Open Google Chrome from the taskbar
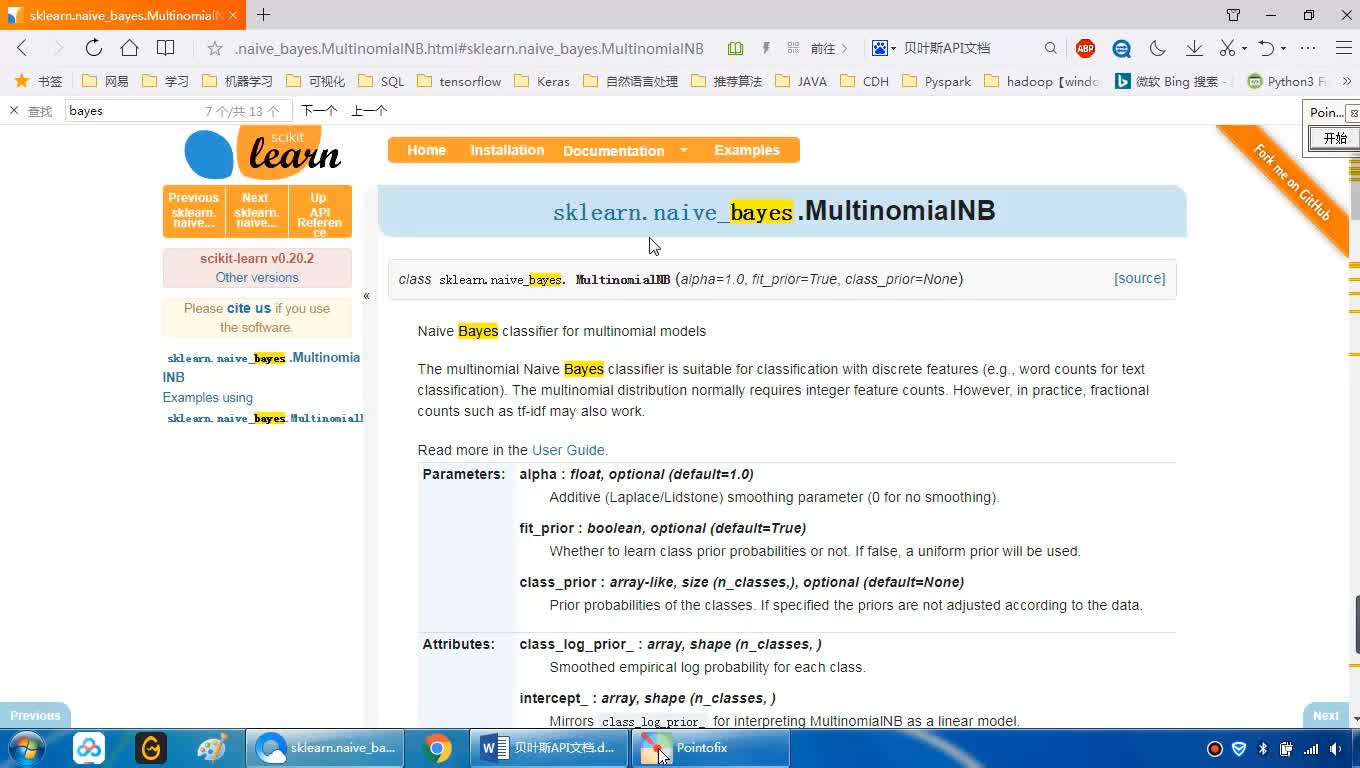Screen dimensions: 1360x768 [x=437, y=748]
